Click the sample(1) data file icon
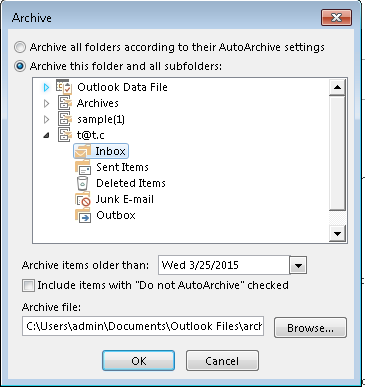Screen dimensions: 365x387 point(65,119)
